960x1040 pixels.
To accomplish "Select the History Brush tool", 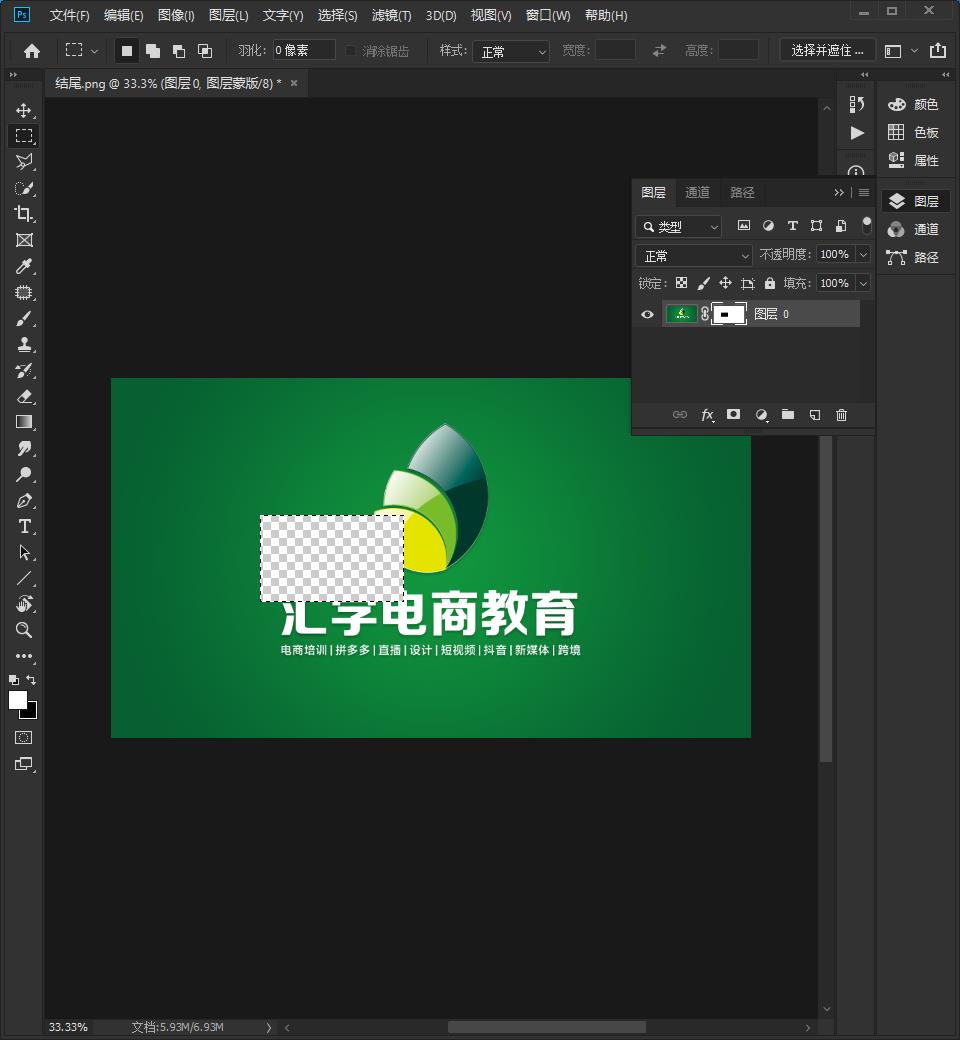I will (24, 370).
